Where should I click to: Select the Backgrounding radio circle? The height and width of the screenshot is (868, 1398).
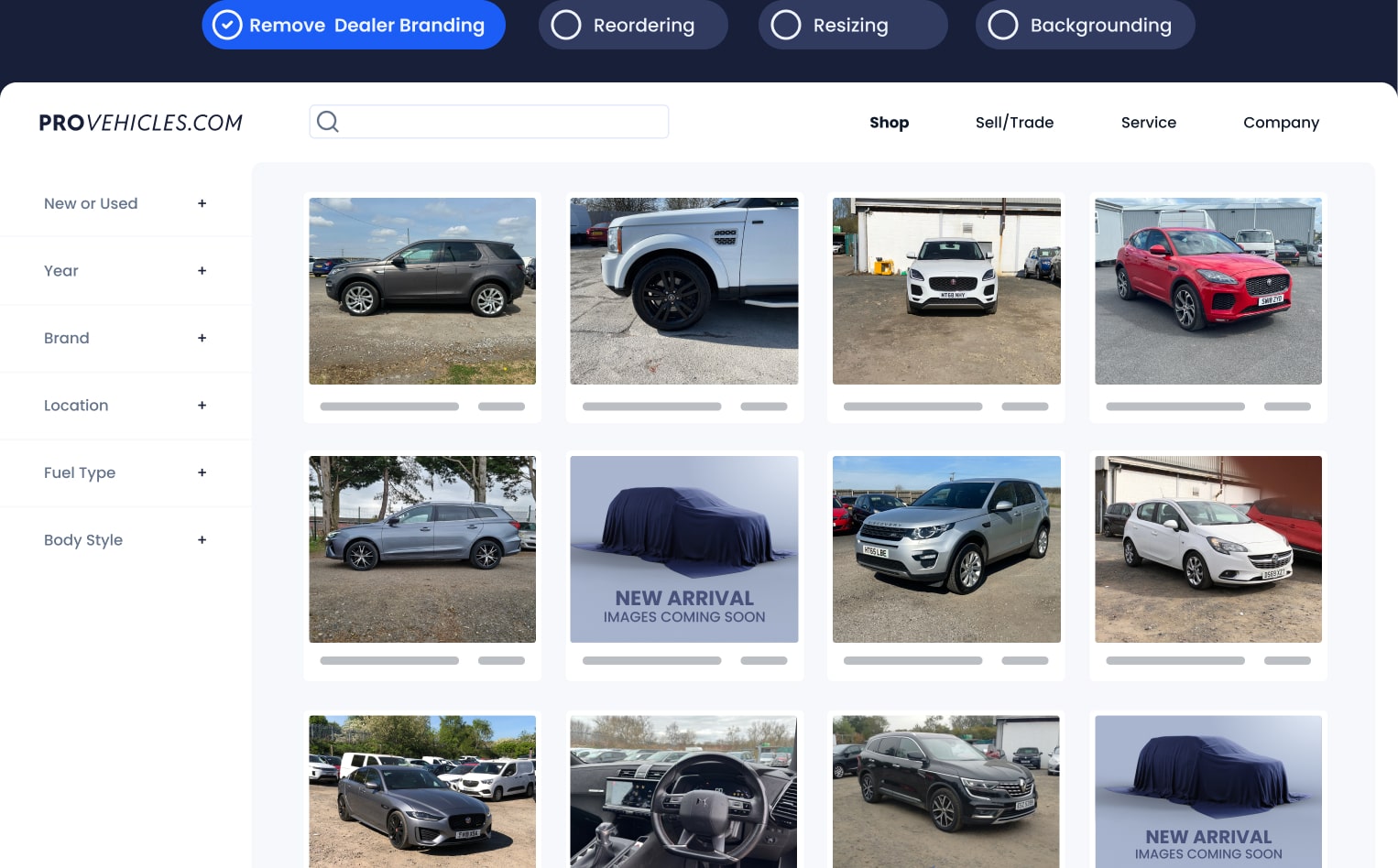point(1003,25)
